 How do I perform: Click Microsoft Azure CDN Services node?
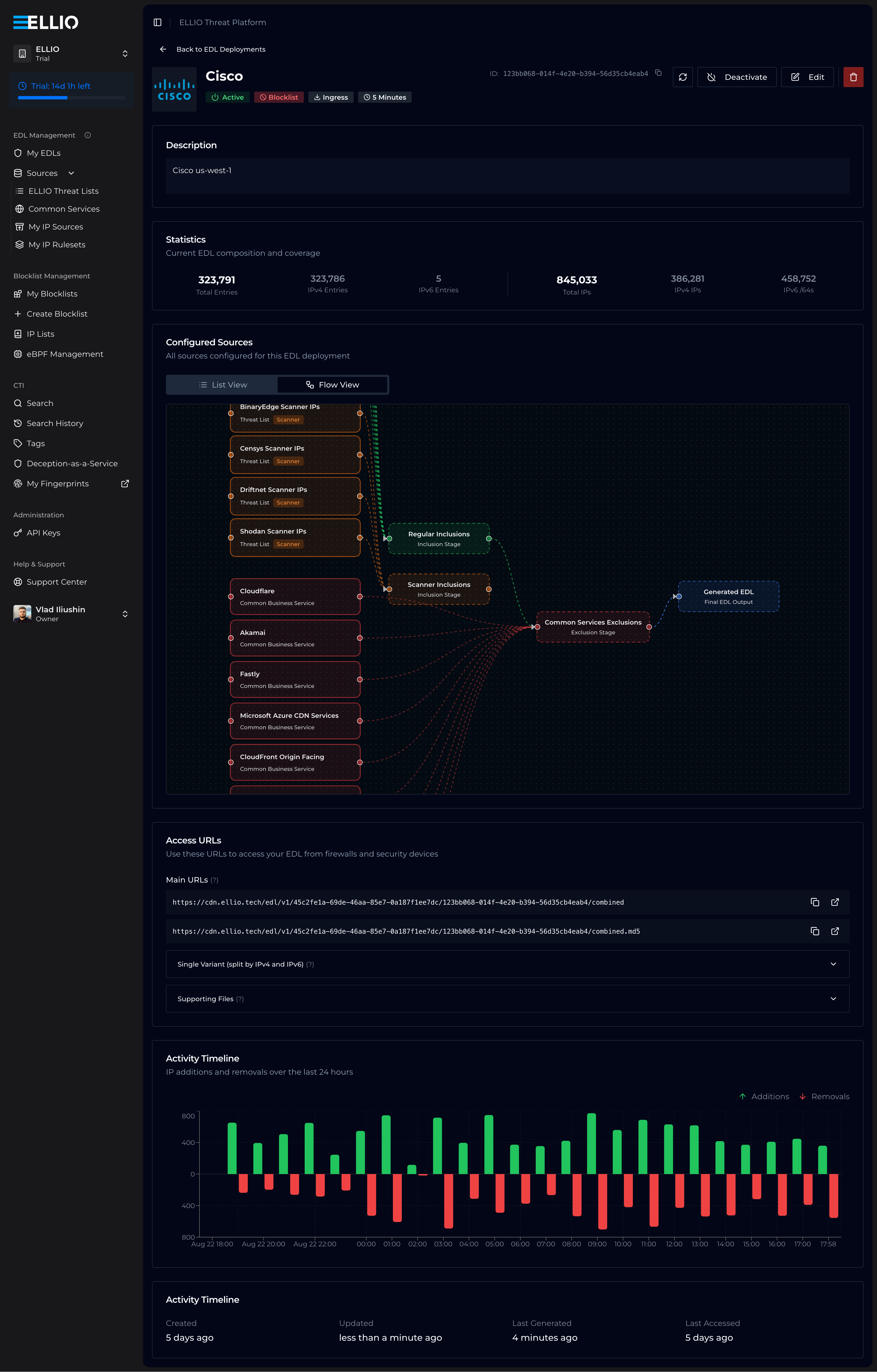pyautogui.click(x=295, y=721)
